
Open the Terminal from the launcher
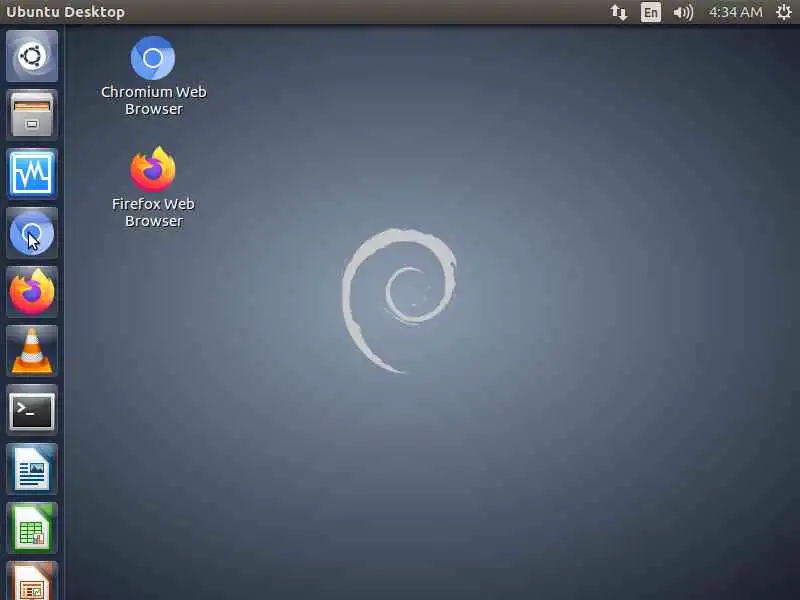coord(32,410)
